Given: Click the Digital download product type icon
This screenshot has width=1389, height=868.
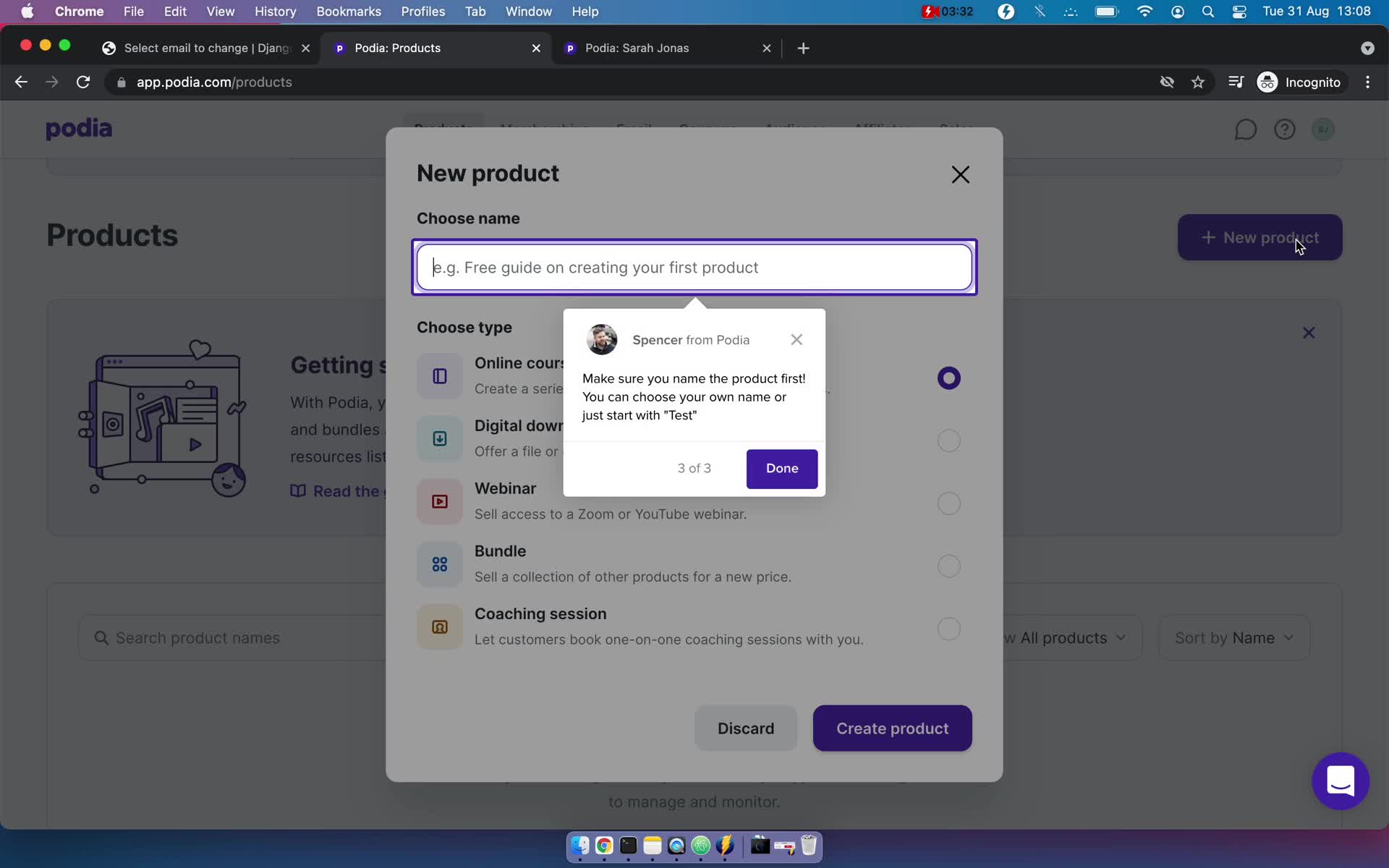Looking at the screenshot, I should click(439, 438).
